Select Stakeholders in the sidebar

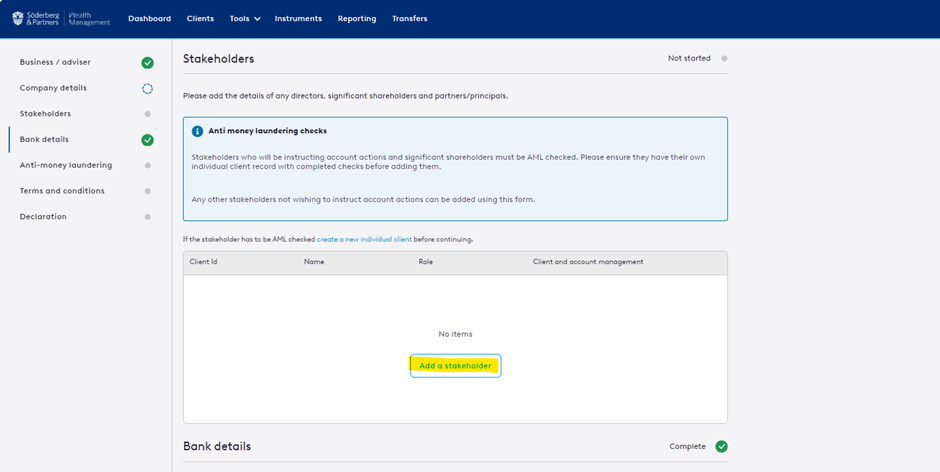pyautogui.click(x=45, y=114)
